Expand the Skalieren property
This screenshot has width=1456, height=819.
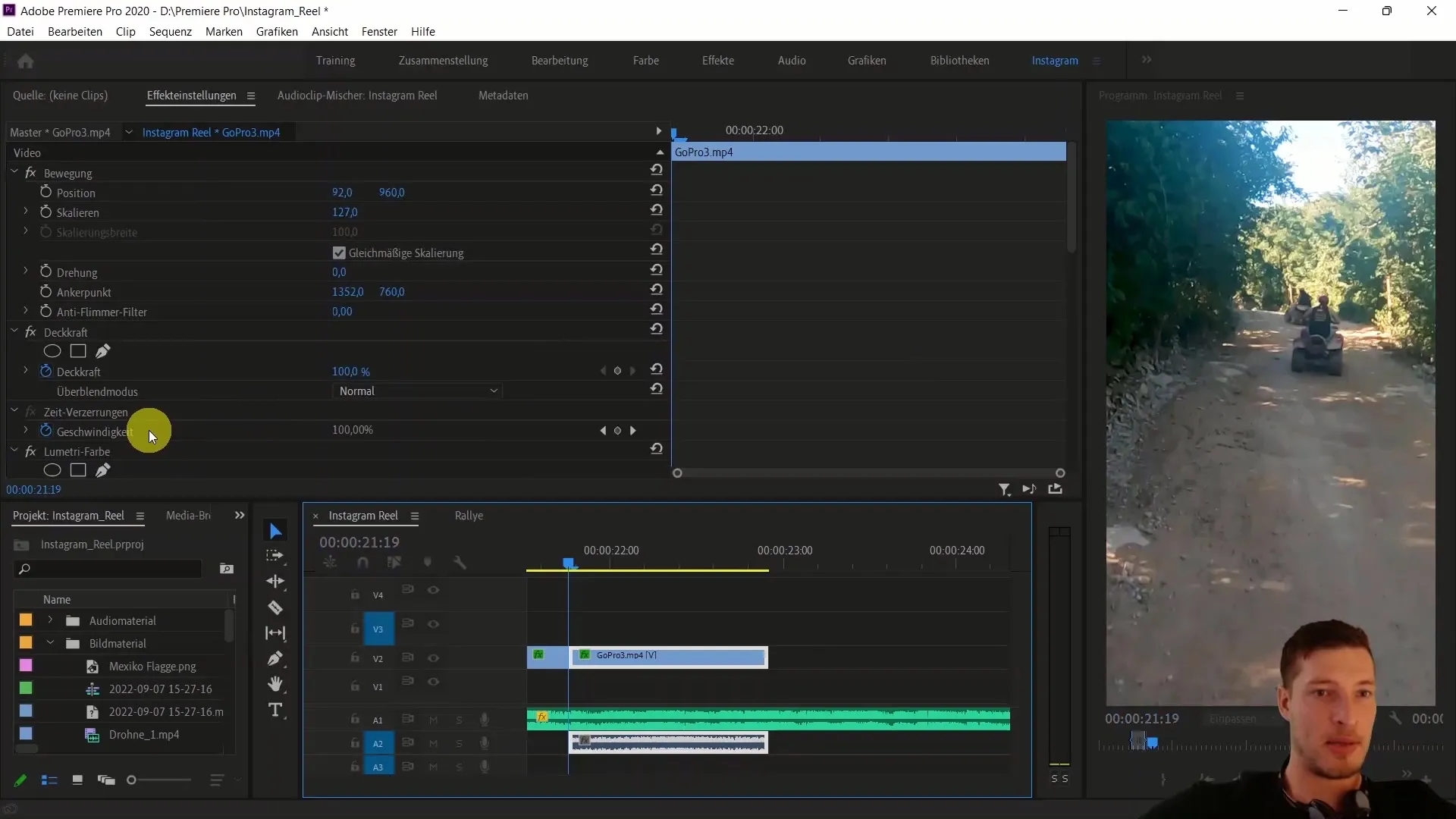click(26, 212)
